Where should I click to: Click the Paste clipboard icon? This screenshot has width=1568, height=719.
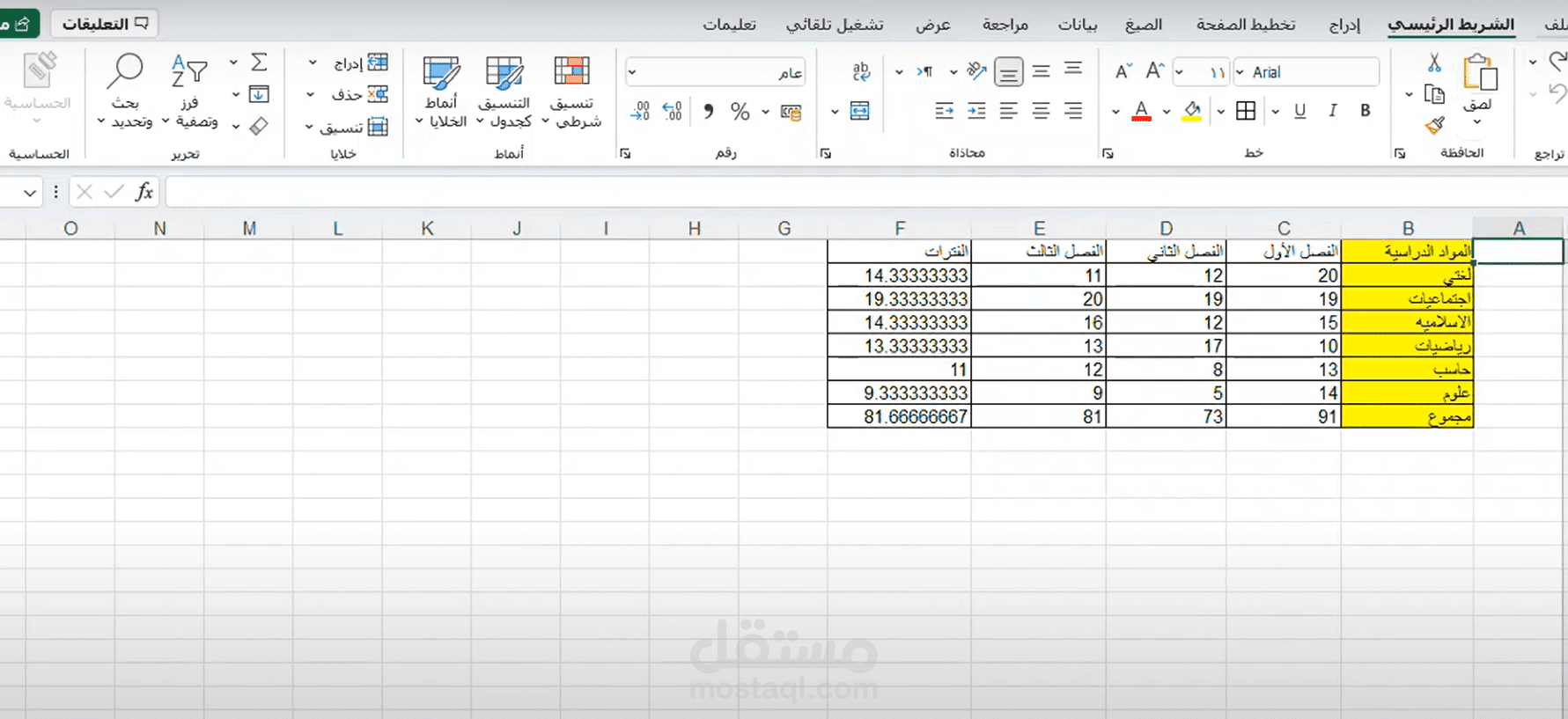(x=1480, y=72)
